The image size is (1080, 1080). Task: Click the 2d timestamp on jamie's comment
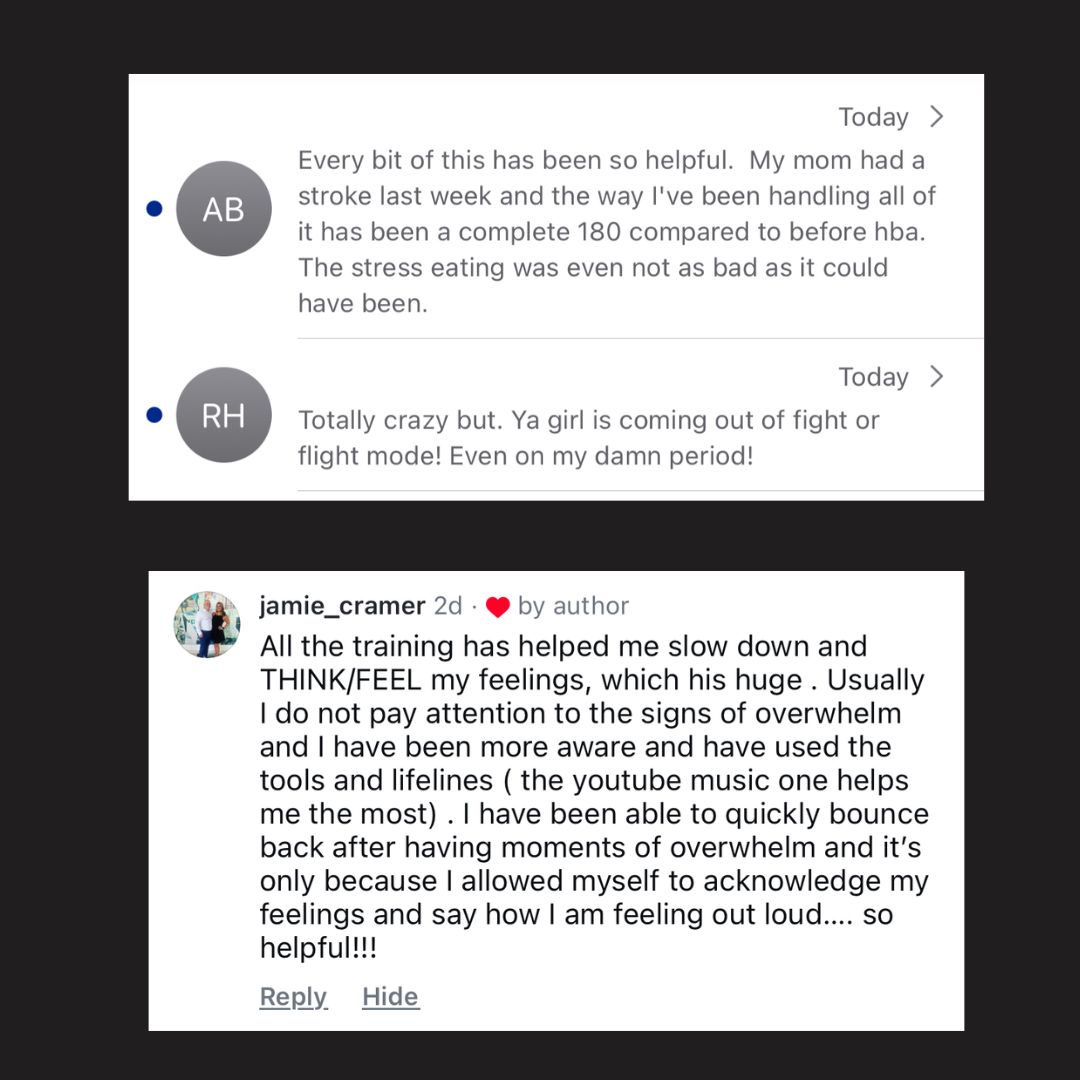pos(448,606)
